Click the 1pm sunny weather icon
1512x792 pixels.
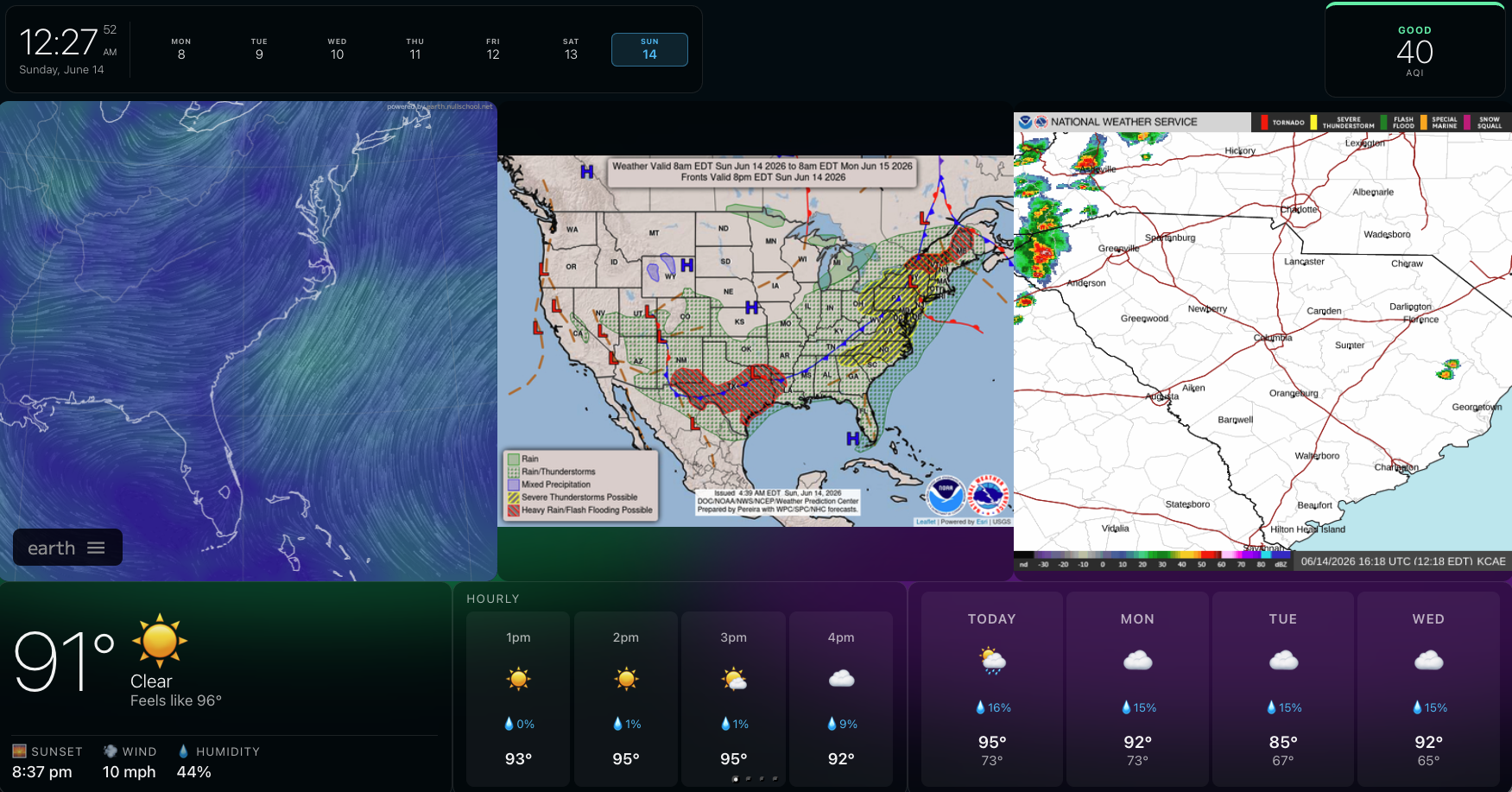[x=518, y=679]
